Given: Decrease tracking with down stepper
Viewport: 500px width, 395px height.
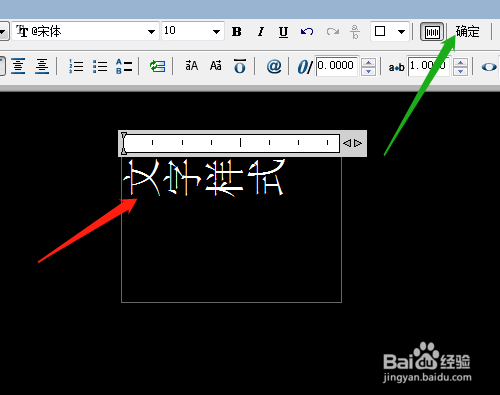Looking at the screenshot, I should (x=460, y=71).
